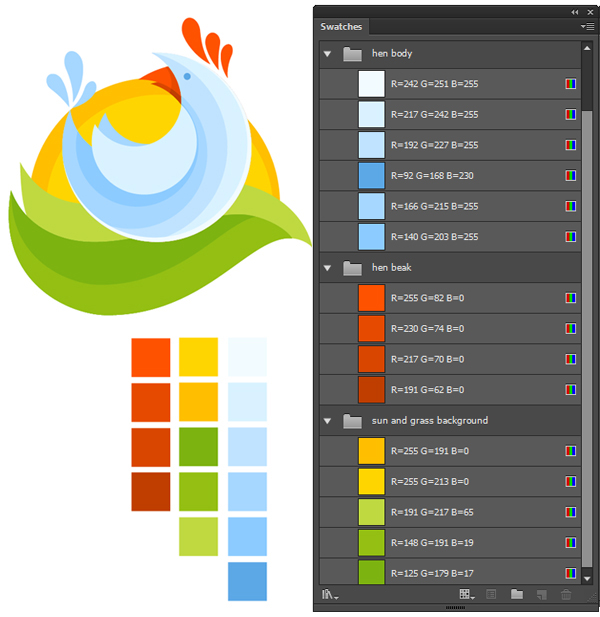Click RGB mode icon for R=255 G=213 B=0
Image resolution: width=600 pixels, height=617 pixels.
[x=570, y=482]
